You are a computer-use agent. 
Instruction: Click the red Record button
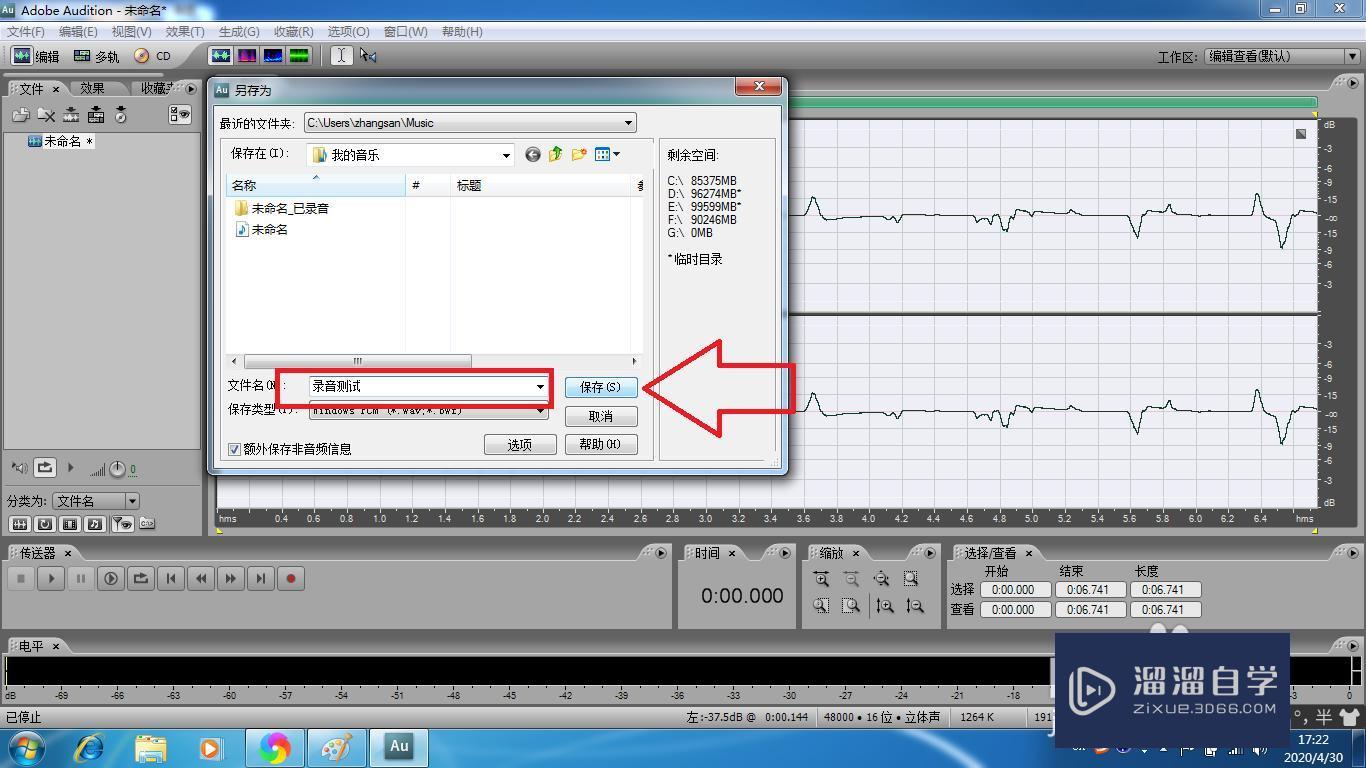(x=291, y=578)
